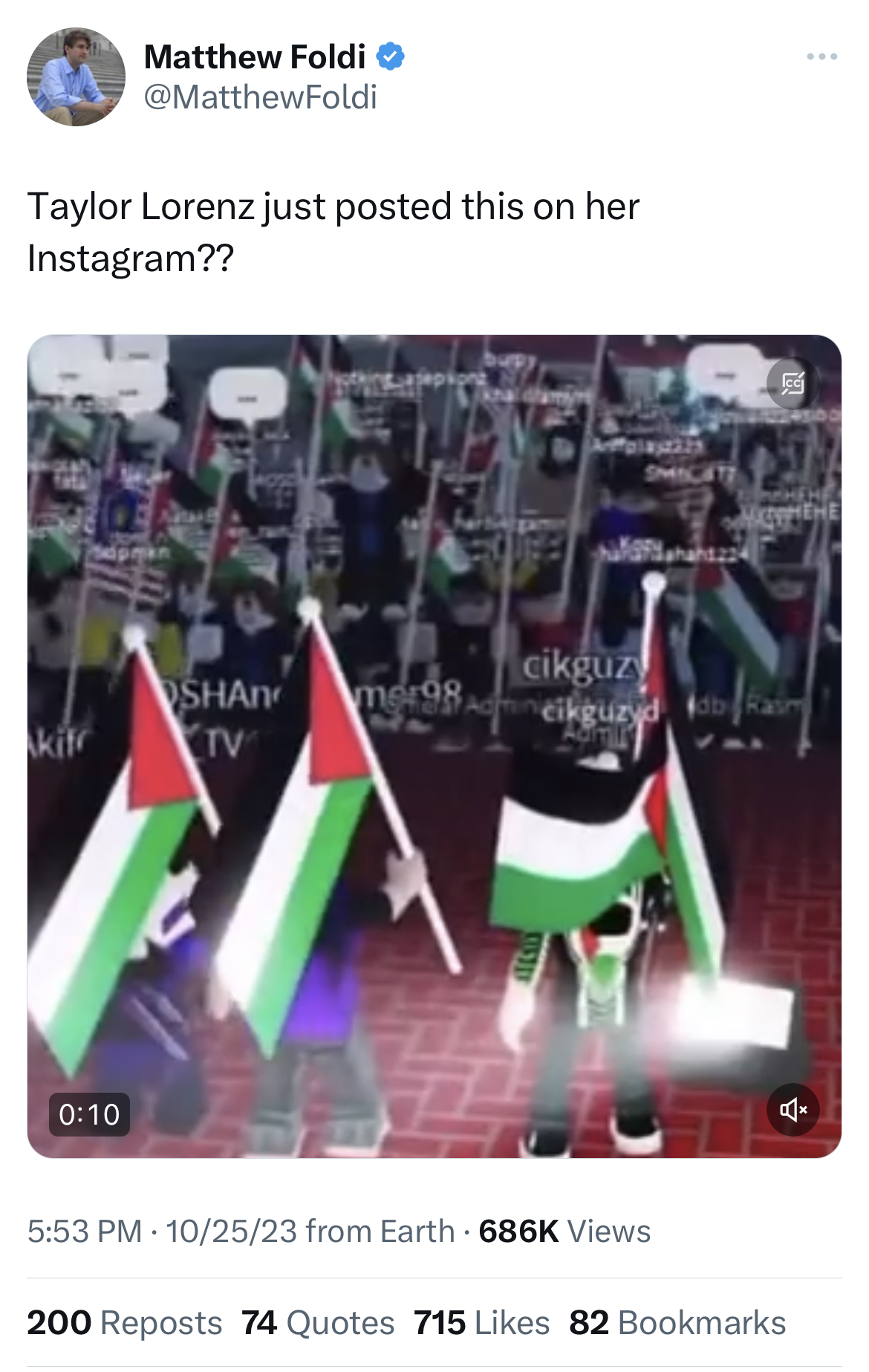Open the @MatthewFoldi handle link

(260, 97)
